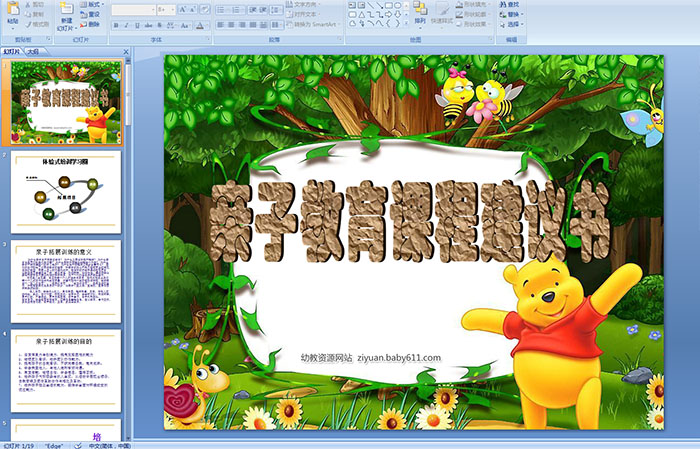Toggle Italic formatting
The width and height of the screenshot is (700, 449).
126,25
